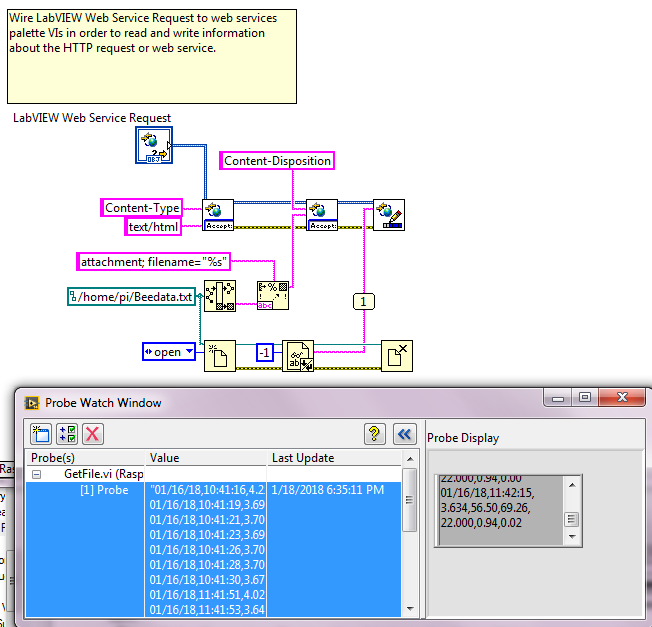This screenshot has height=627, width=652.
Task: Click the Probe Display scroll-down arrow
Action: point(572,536)
